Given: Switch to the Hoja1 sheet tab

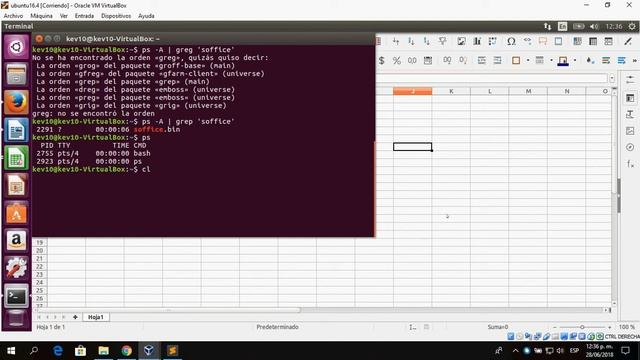Looking at the screenshot, I should point(96,317).
